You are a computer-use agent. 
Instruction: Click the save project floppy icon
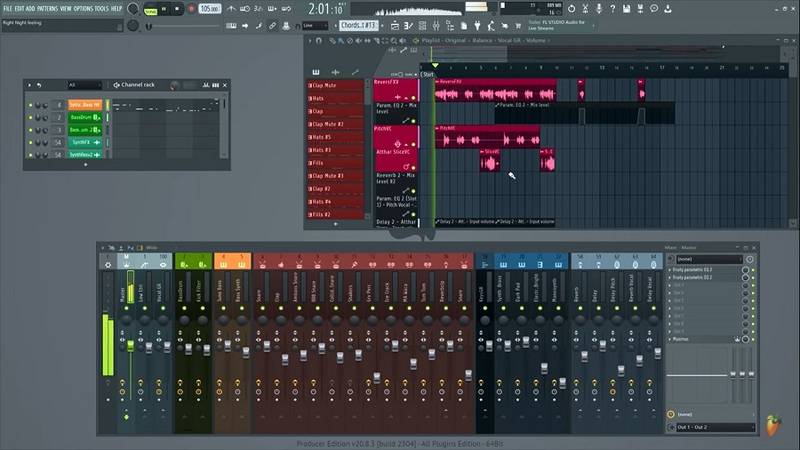coord(627,9)
